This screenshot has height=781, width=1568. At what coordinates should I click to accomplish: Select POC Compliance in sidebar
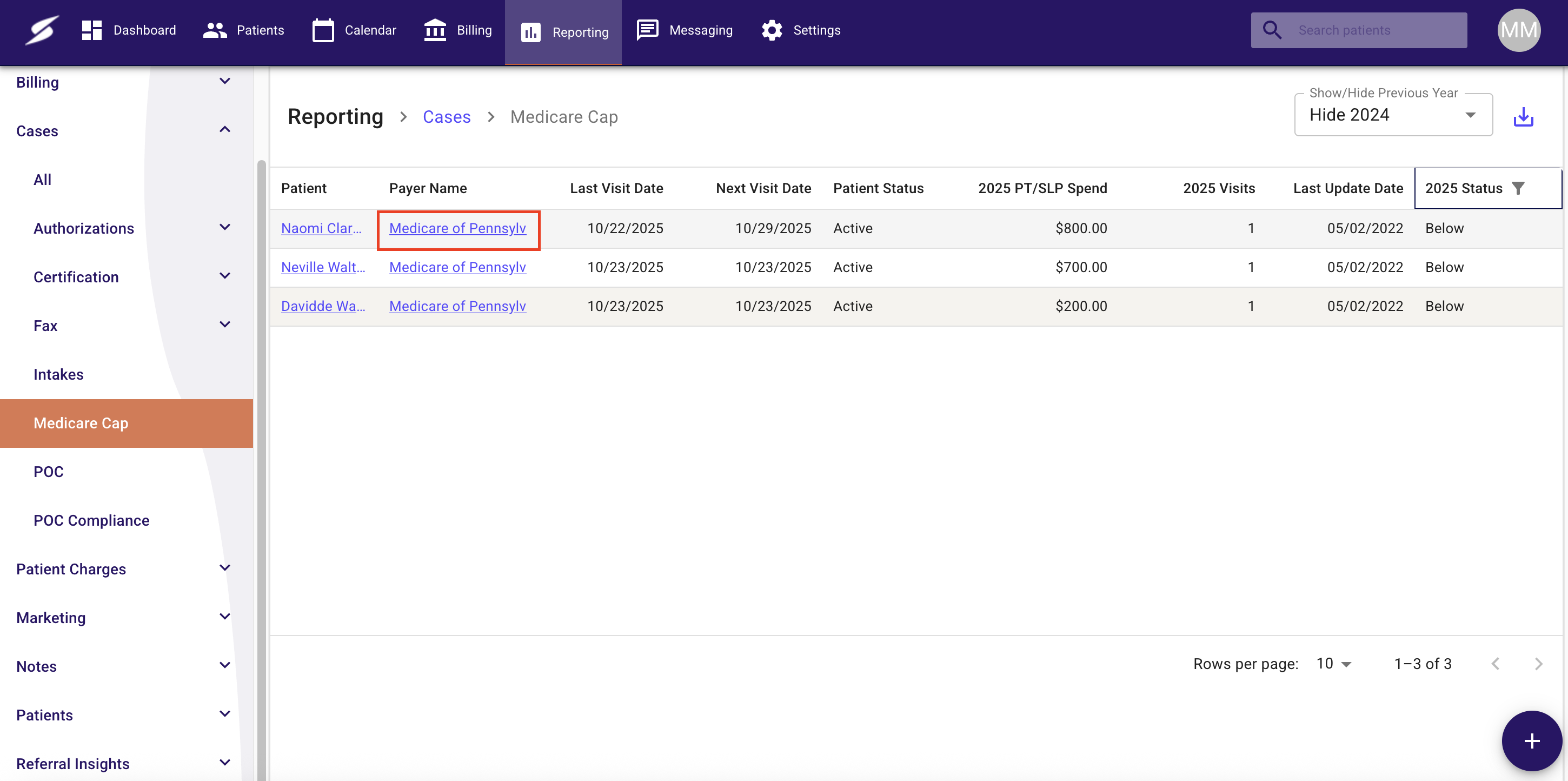(91, 520)
